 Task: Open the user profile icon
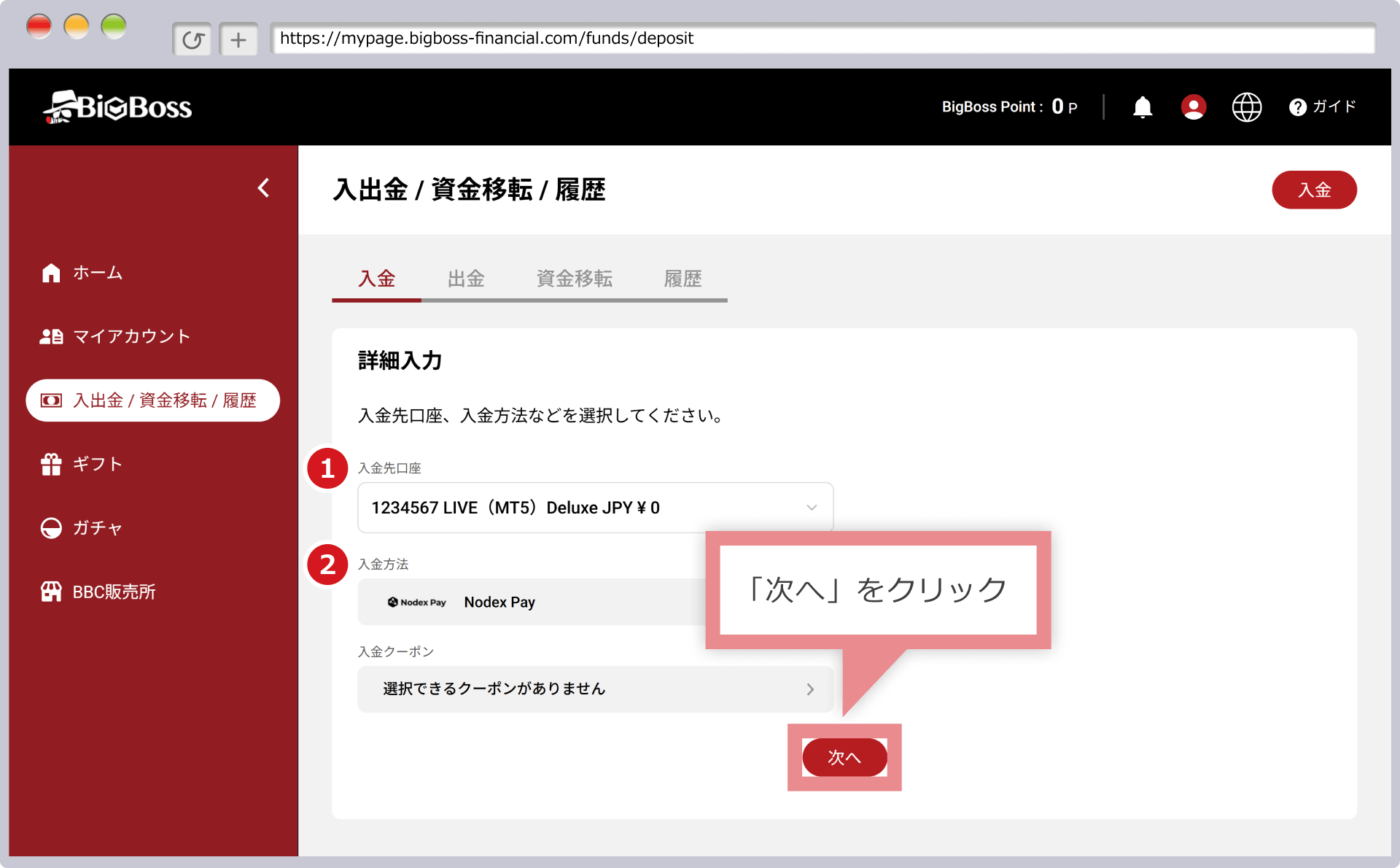(1194, 107)
